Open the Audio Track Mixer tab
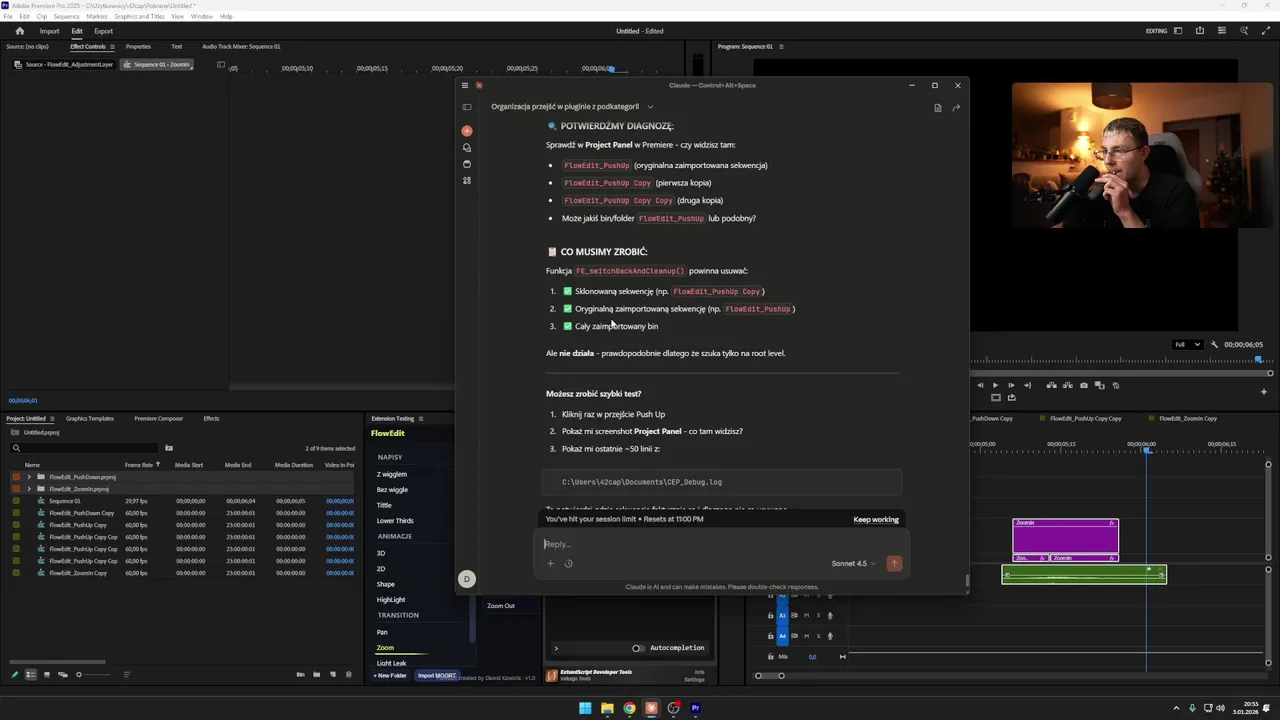This screenshot has height=720, width=1280. point(241,46)
